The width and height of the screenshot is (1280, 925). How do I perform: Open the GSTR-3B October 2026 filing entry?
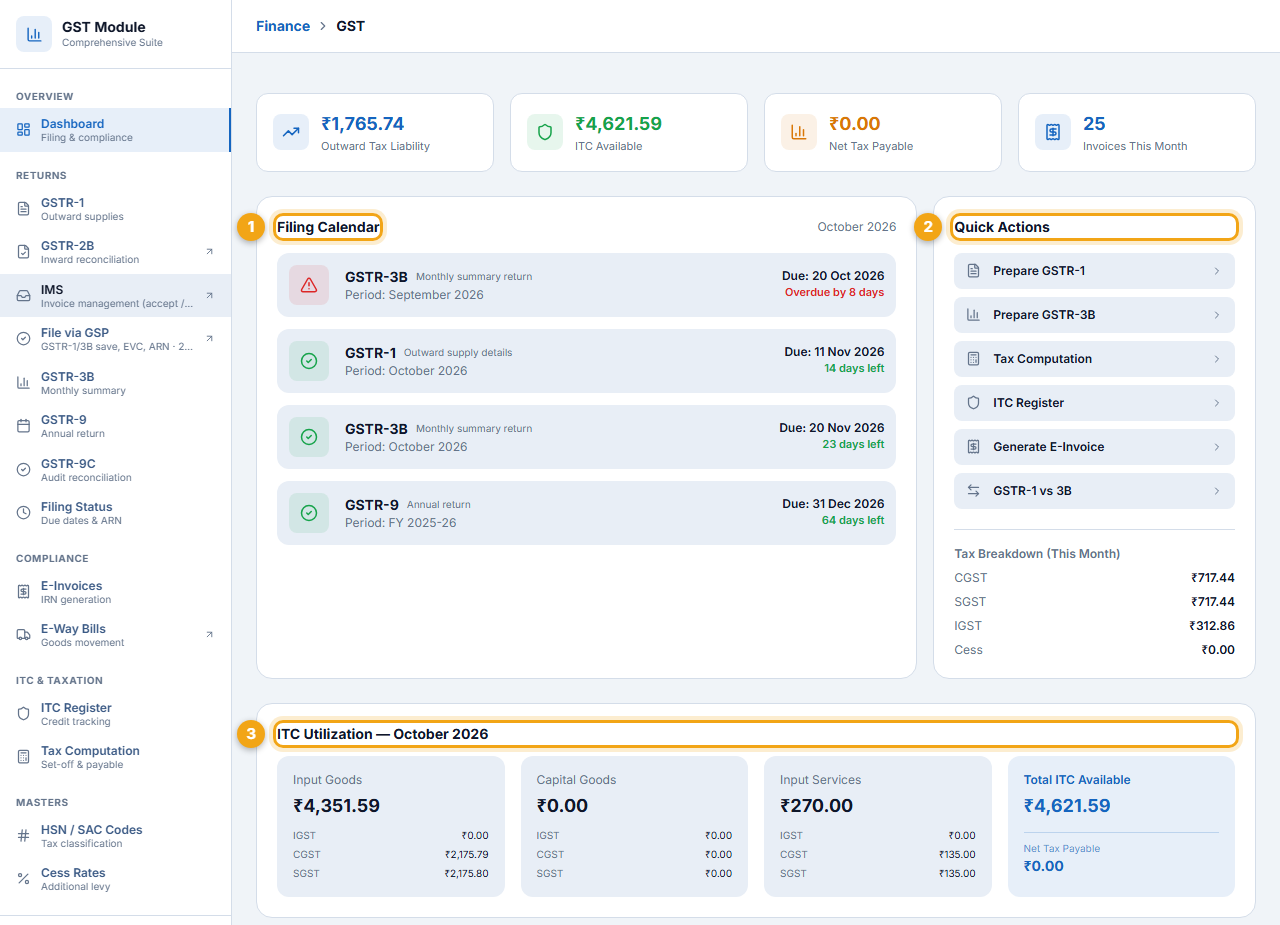(x=586, y=437)
